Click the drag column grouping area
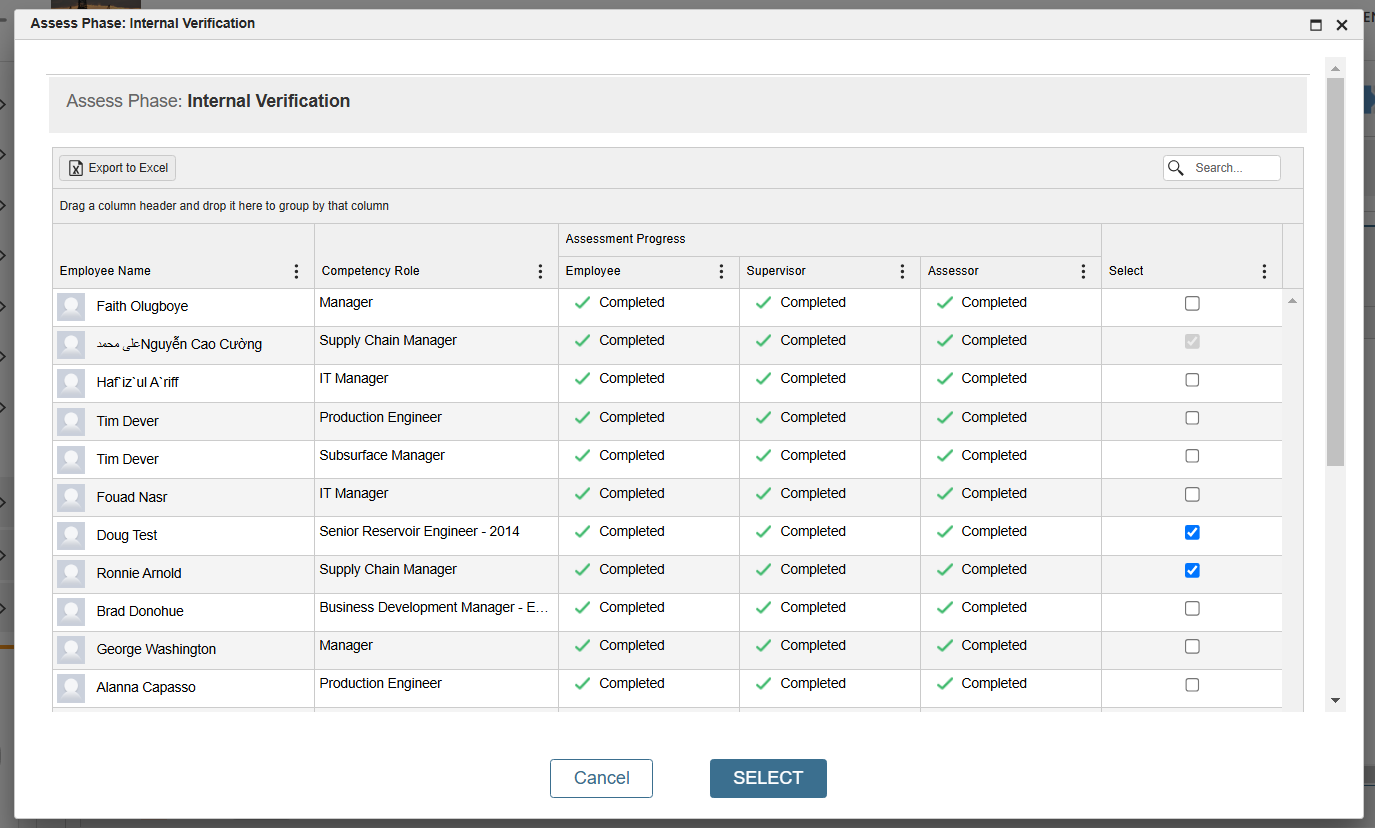The image size is (1375, 828). pyautogui.click(x=678, y=206)
